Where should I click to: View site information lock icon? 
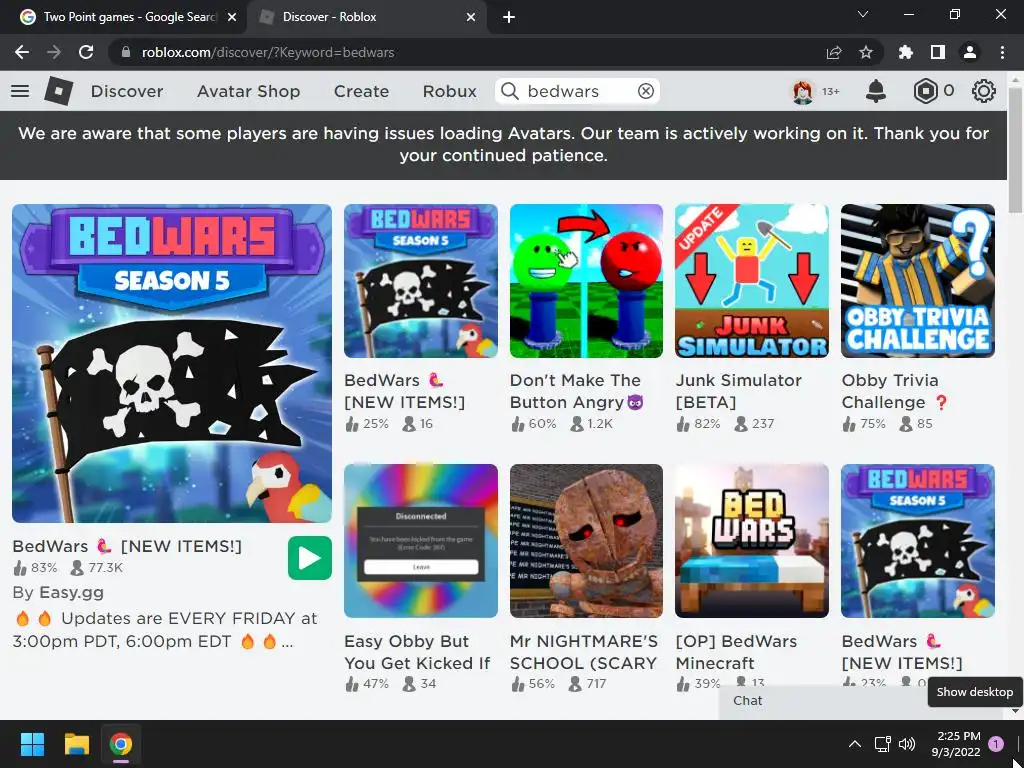coord(126,52)
